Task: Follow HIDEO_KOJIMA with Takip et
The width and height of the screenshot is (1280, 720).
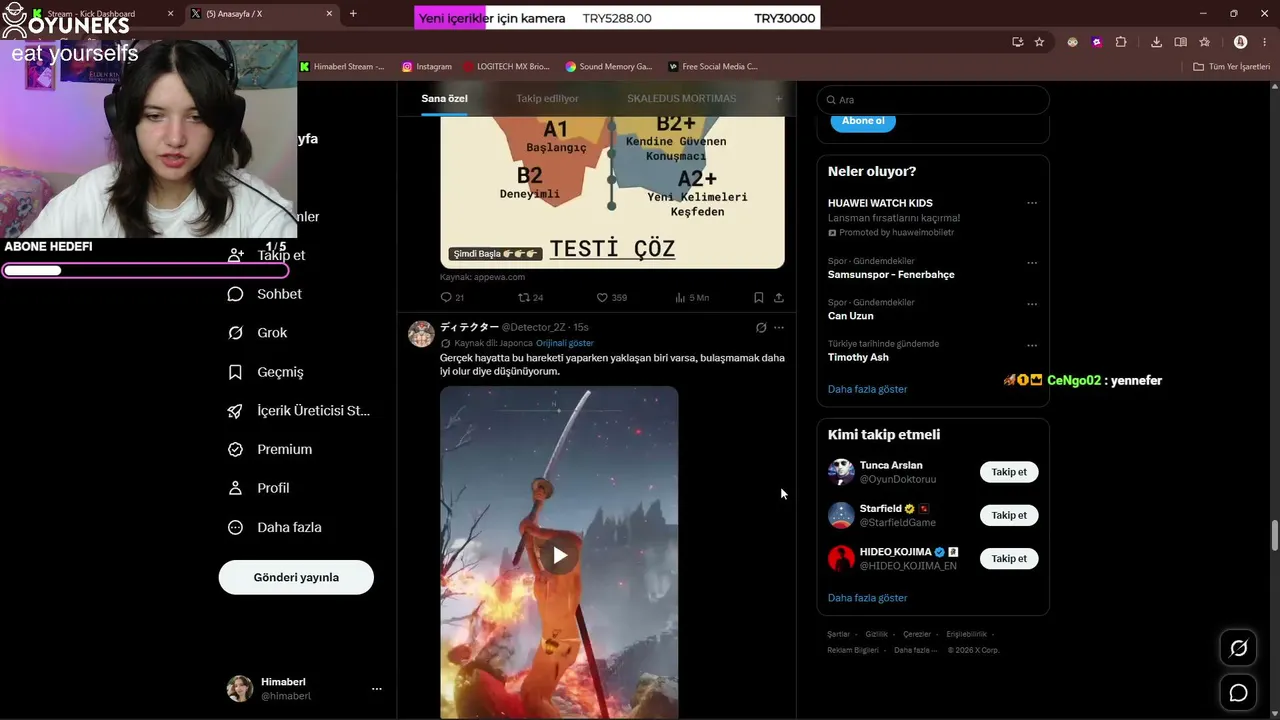Action: 1009,559
